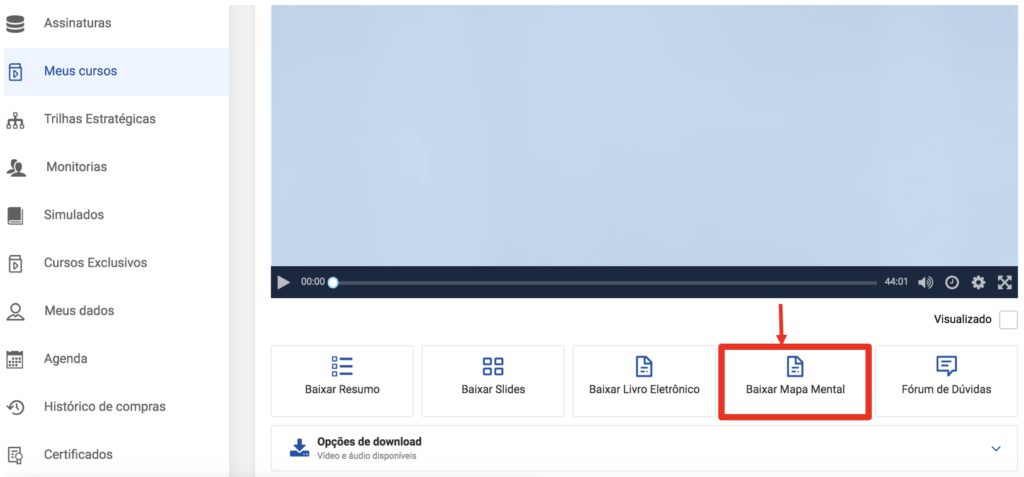Open Assinaturas in the sidebar
Screen dimensions: 1024x477
[77, 23]
